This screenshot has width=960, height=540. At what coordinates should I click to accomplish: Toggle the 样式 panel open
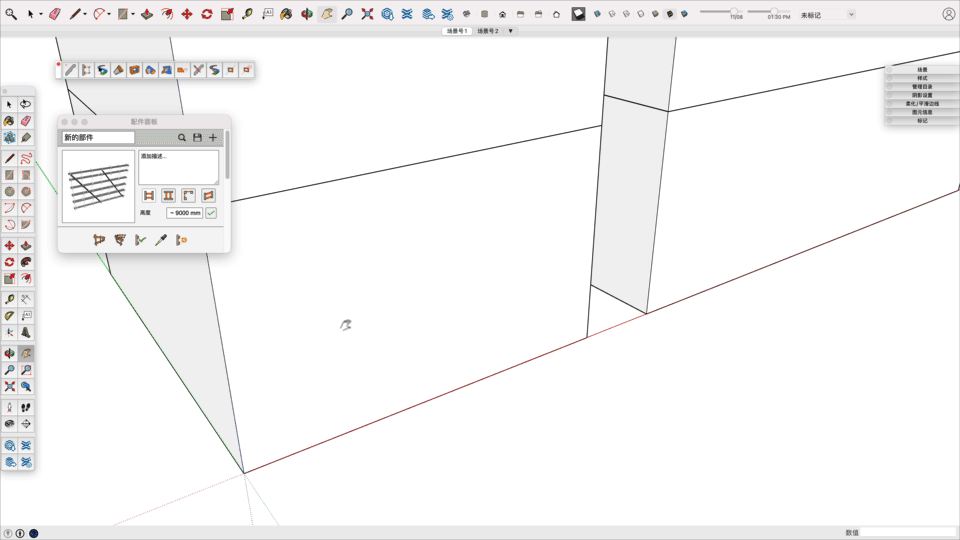(x=921, y=78)
